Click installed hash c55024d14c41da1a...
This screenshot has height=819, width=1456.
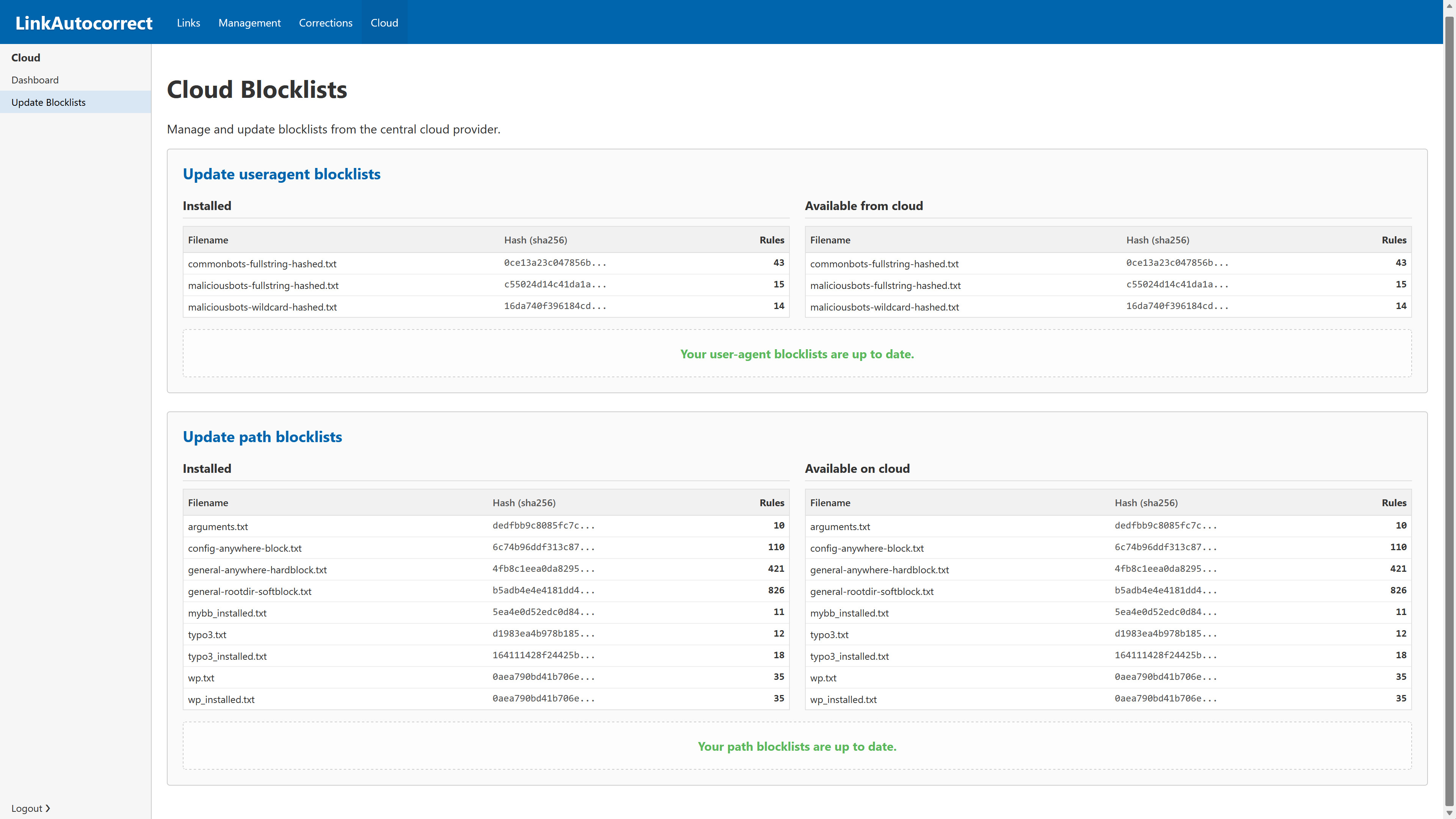coord(555,284)
